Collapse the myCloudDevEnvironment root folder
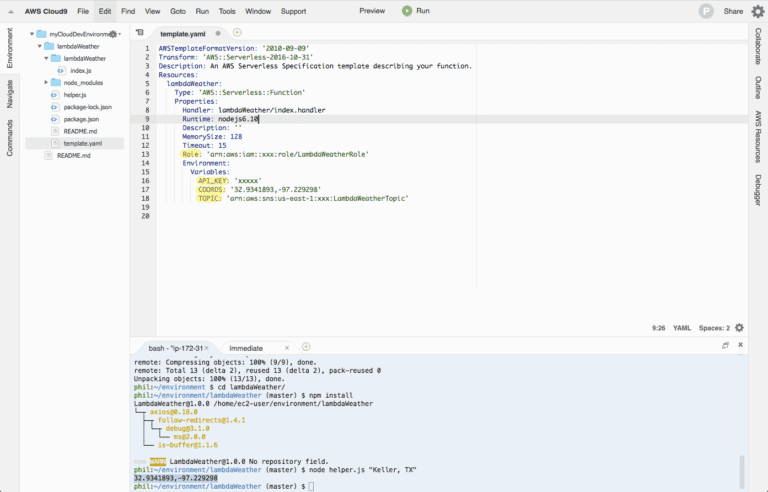768x492 pixels. (x=32, y=34)
